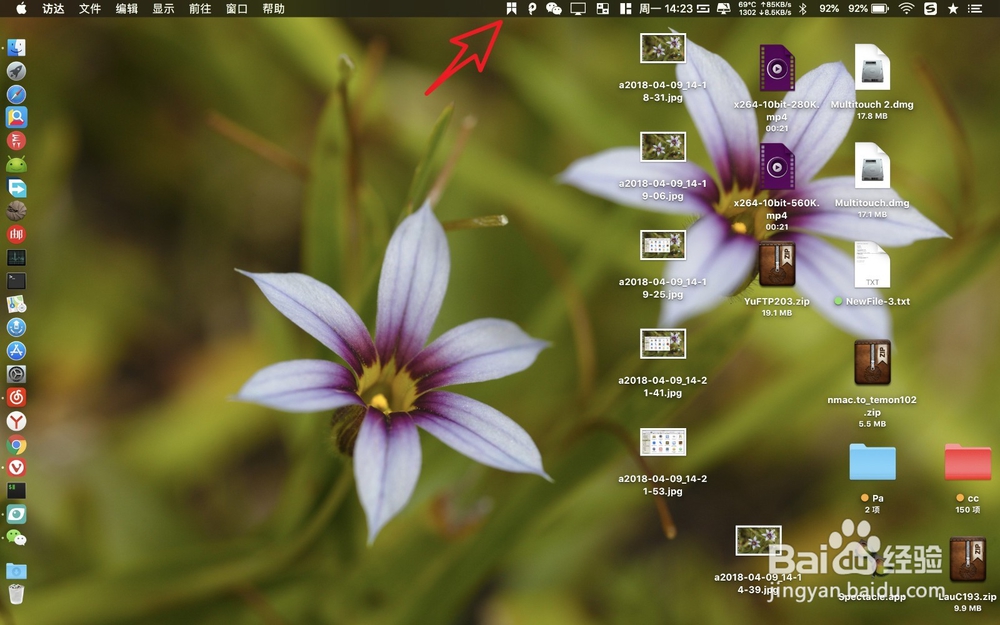Select the YuFTP203.zip archive
Viewport: 1000px width, 625px height.
(x=776, y=265)
